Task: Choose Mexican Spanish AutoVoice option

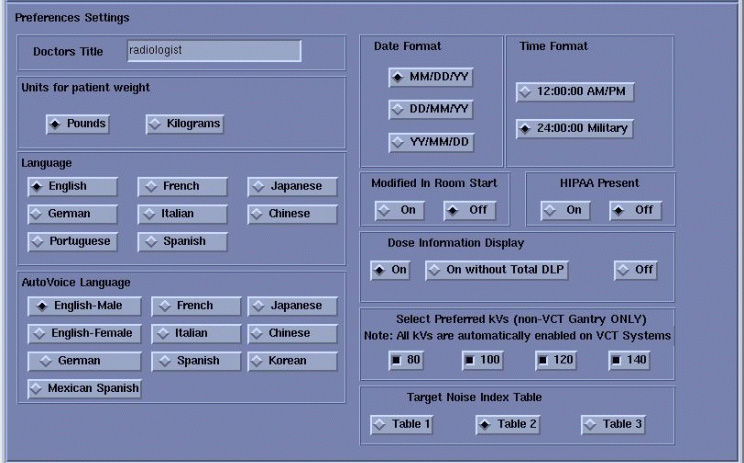Action: [85, 388]
